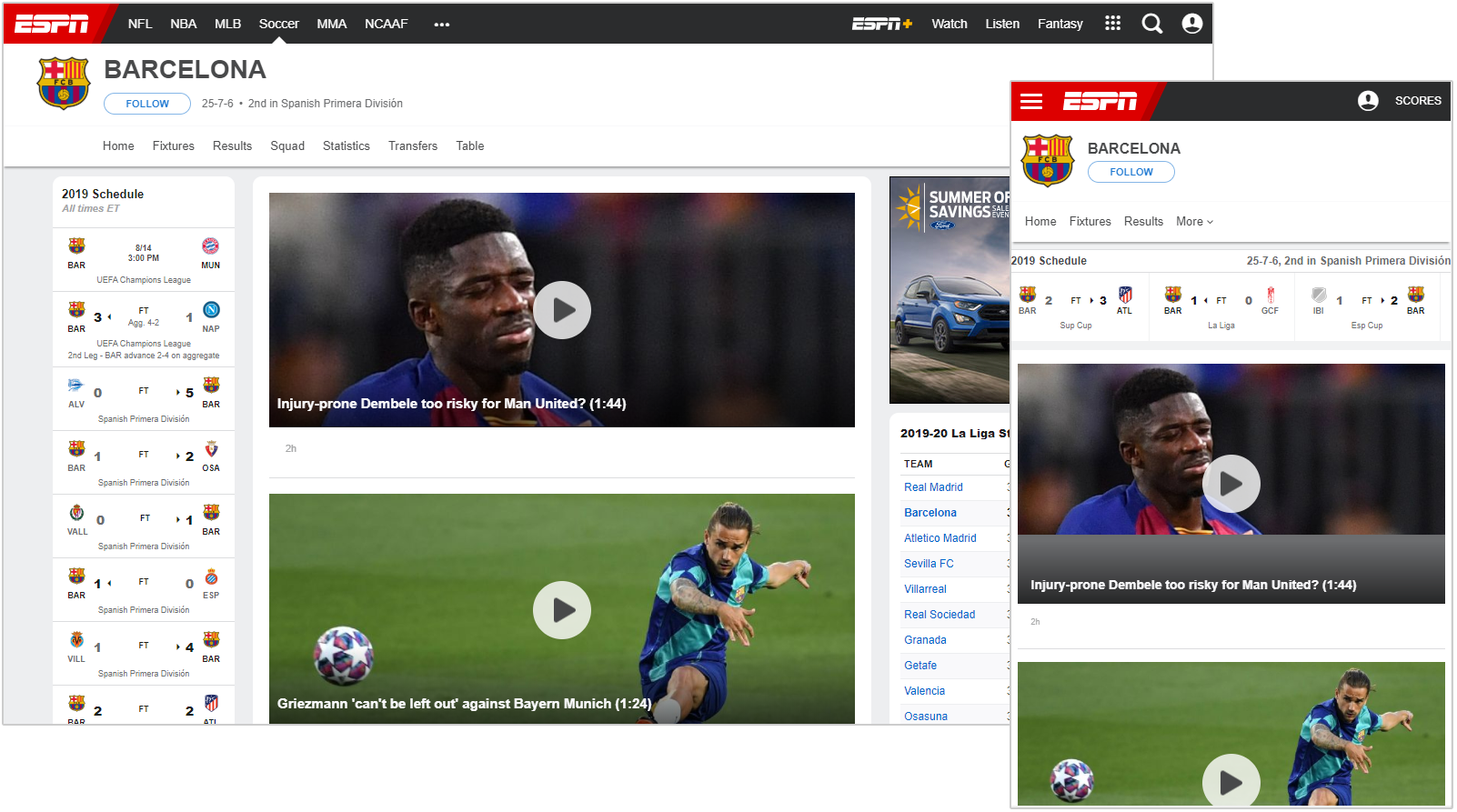Switch to the Fixtures tab on desktop
The image size is (1457, 812).
pos(174,146)
